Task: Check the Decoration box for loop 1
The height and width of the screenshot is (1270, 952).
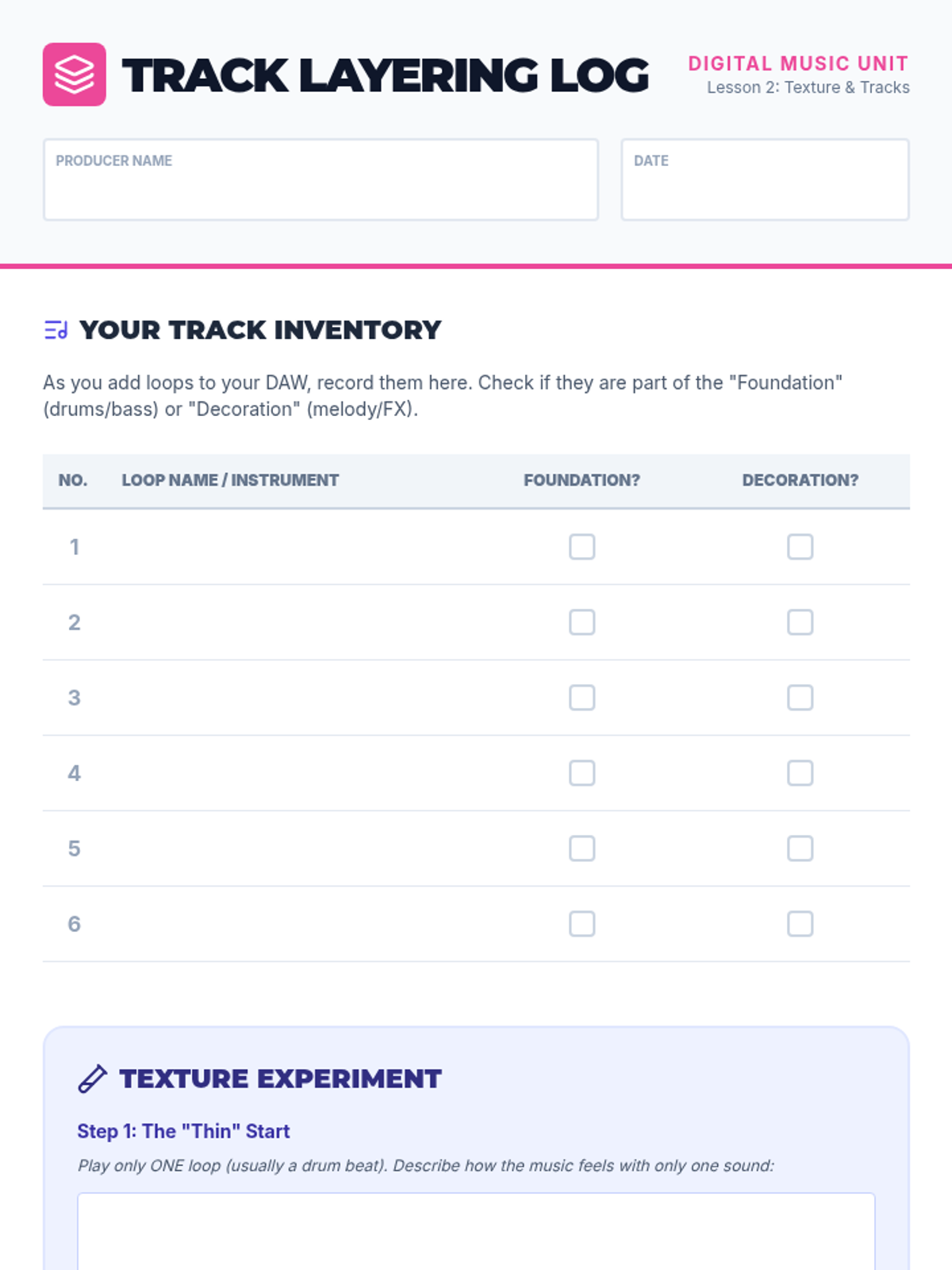Action: (800, 547)
